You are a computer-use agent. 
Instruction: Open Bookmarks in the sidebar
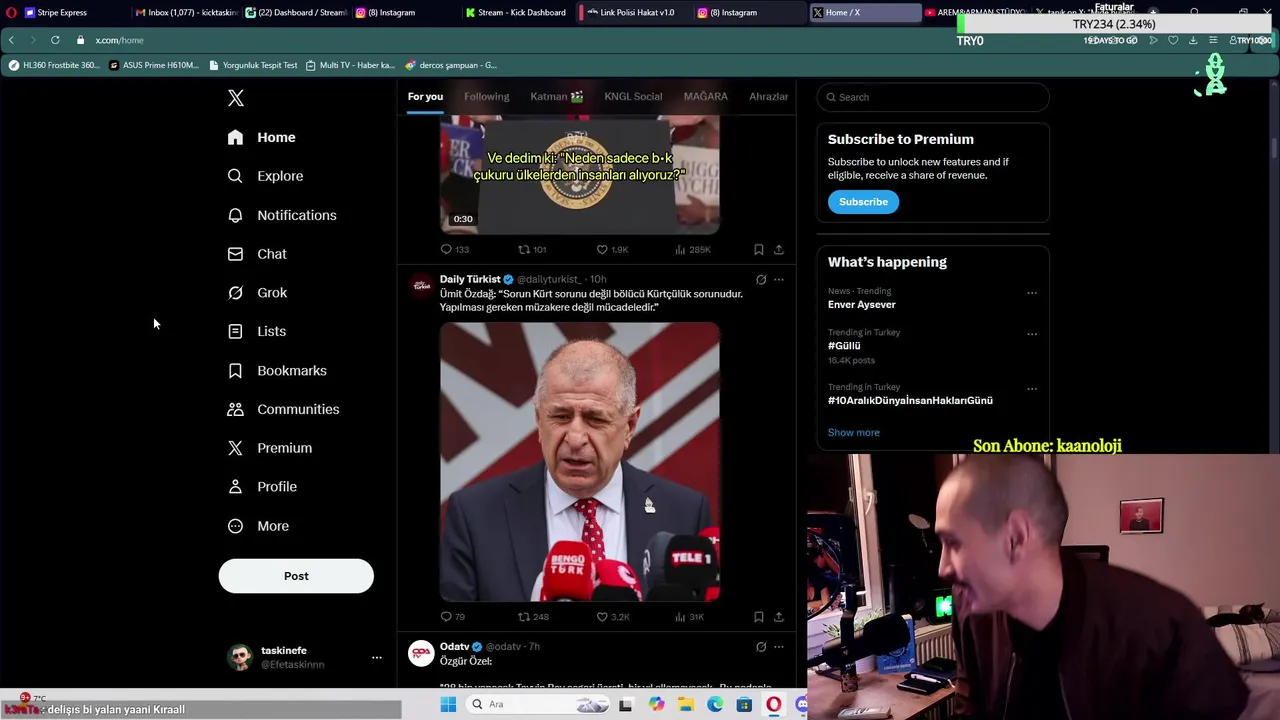pyautogui.click(x=277, y=370)
